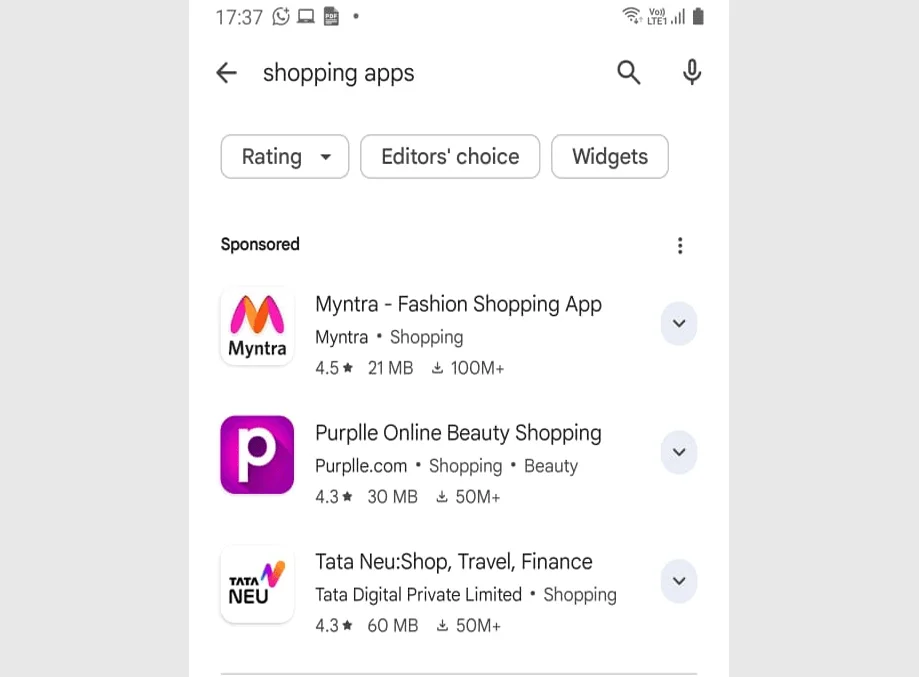Tap the Purplle app icon

click(257, 454)
